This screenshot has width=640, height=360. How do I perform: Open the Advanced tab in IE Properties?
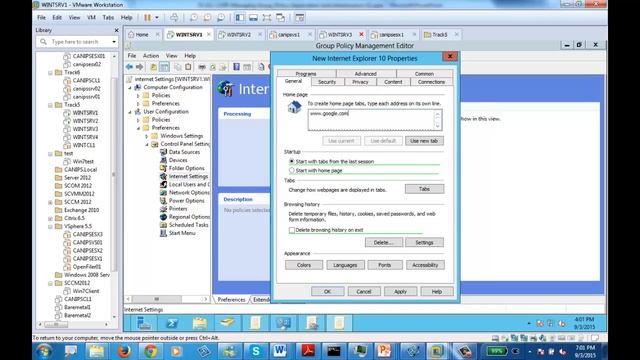coord(366,73)
